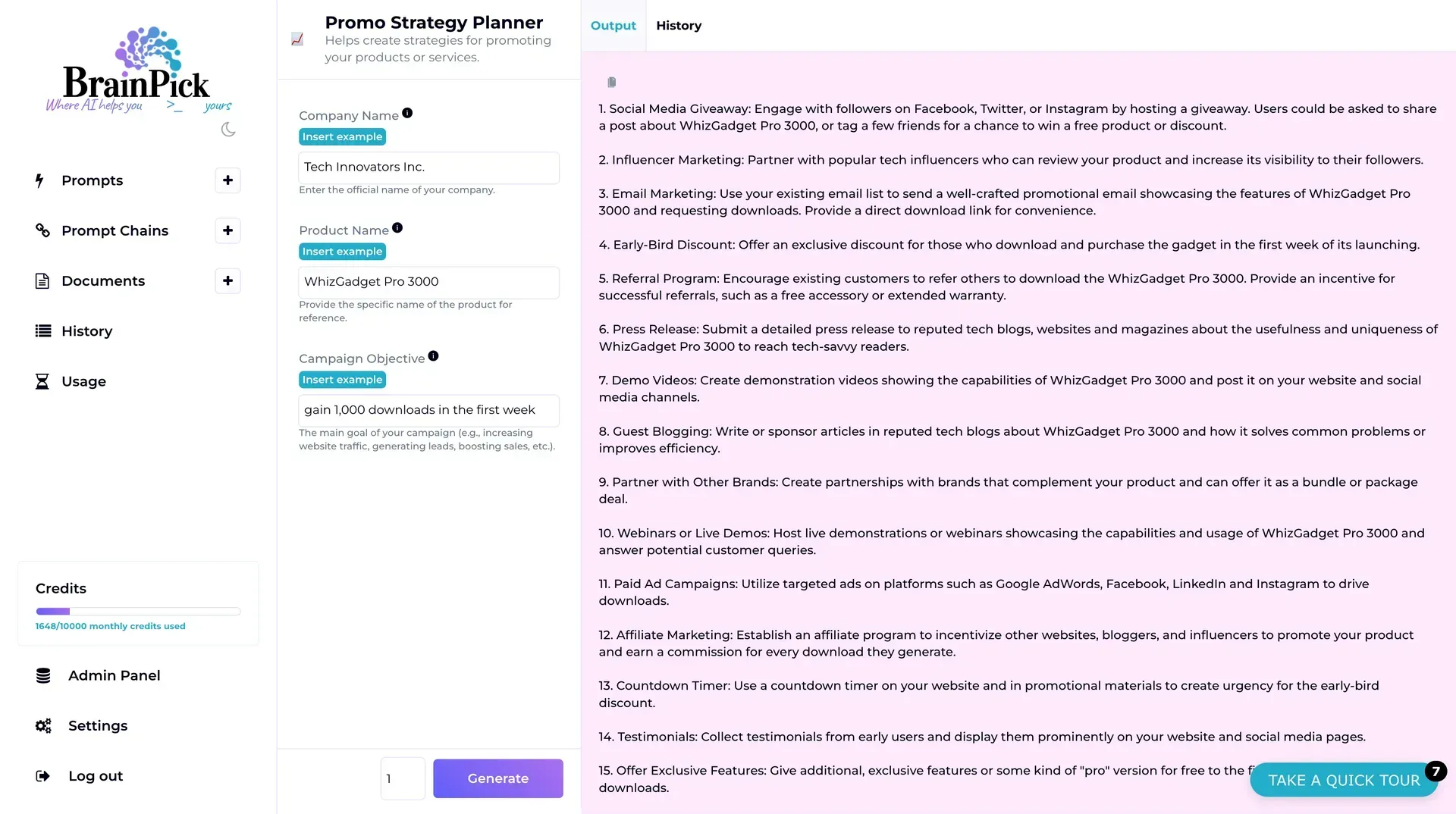The width and height of the screenshot is (1456, 814).
Task: Add a new prompt chain with plus
Action: [x=227, y=230]
